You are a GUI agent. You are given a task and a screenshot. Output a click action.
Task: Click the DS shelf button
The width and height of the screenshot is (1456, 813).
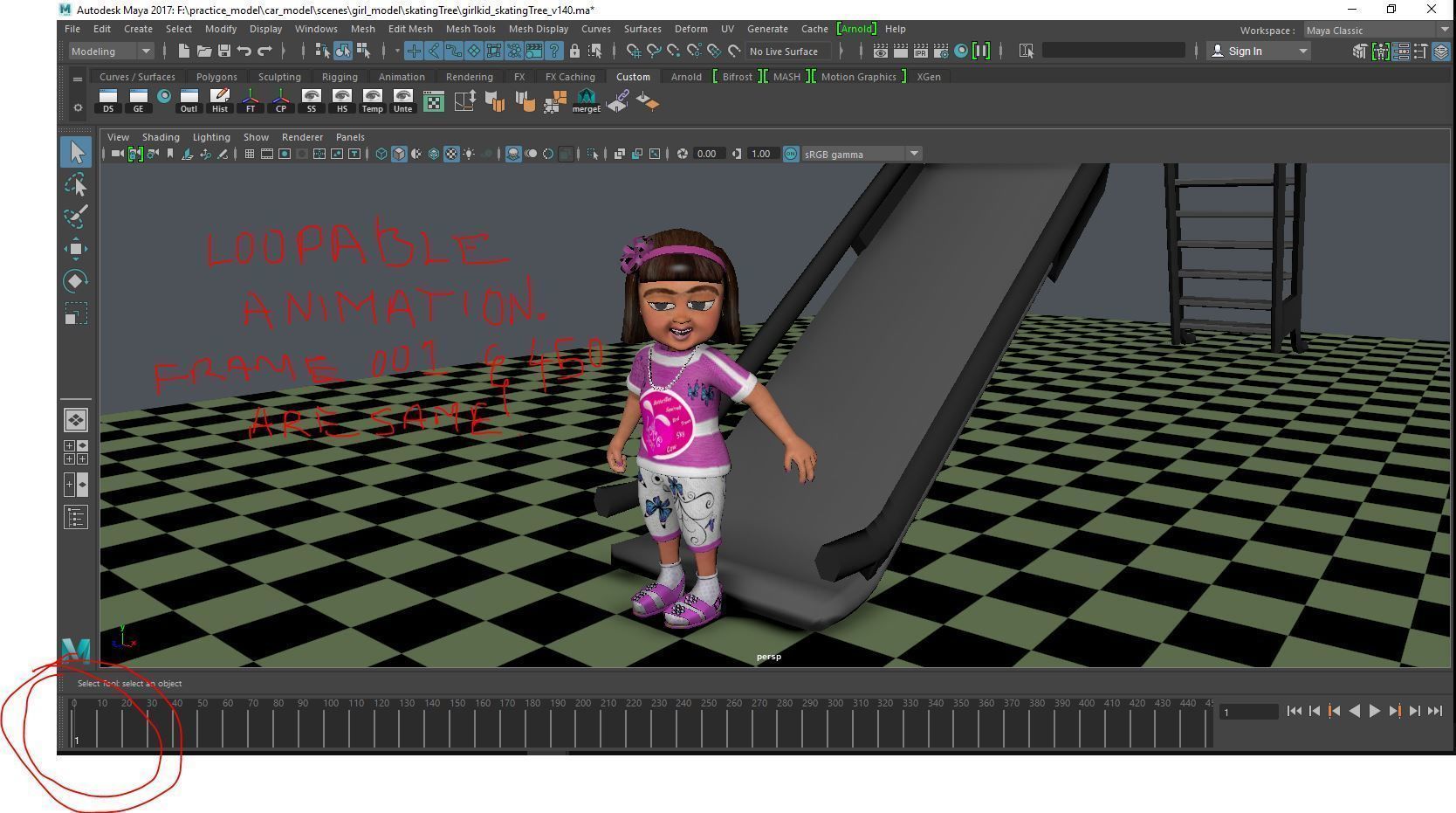click(108, 101)
